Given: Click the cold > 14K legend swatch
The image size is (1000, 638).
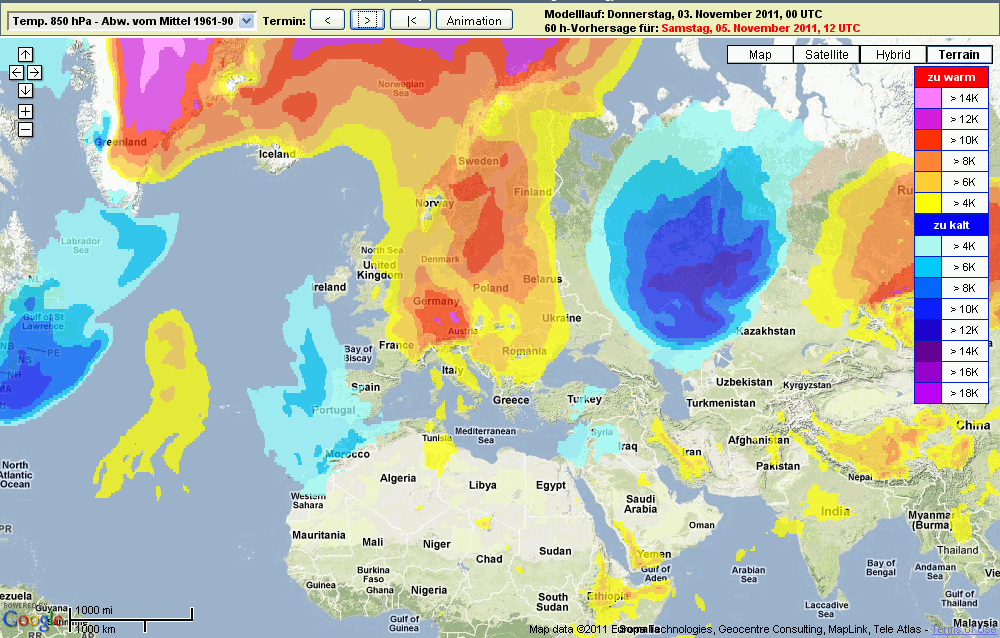Looking at the screenshot, I should click(x=928, y=352).
